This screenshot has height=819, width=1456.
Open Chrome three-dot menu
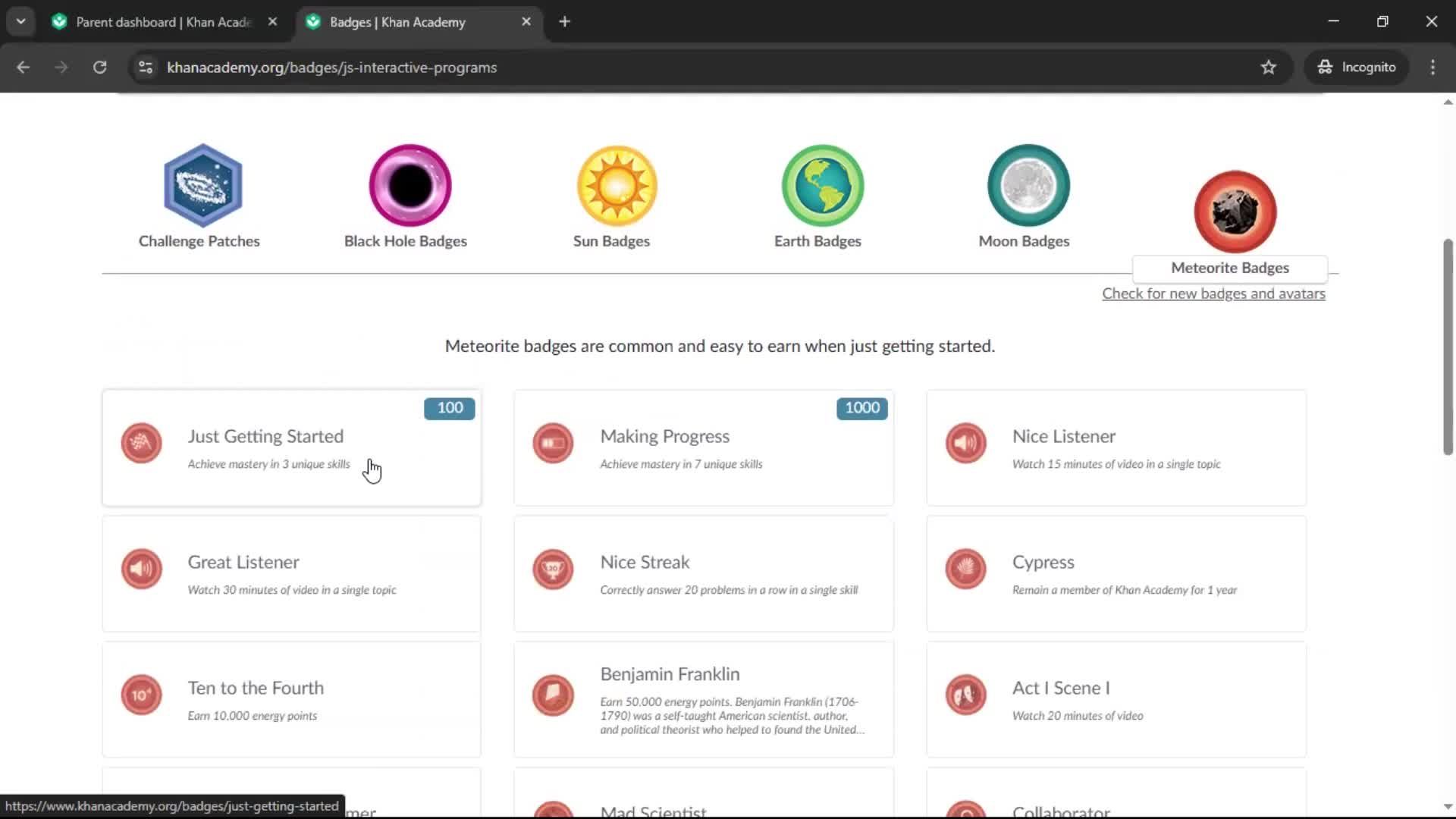1432,67
